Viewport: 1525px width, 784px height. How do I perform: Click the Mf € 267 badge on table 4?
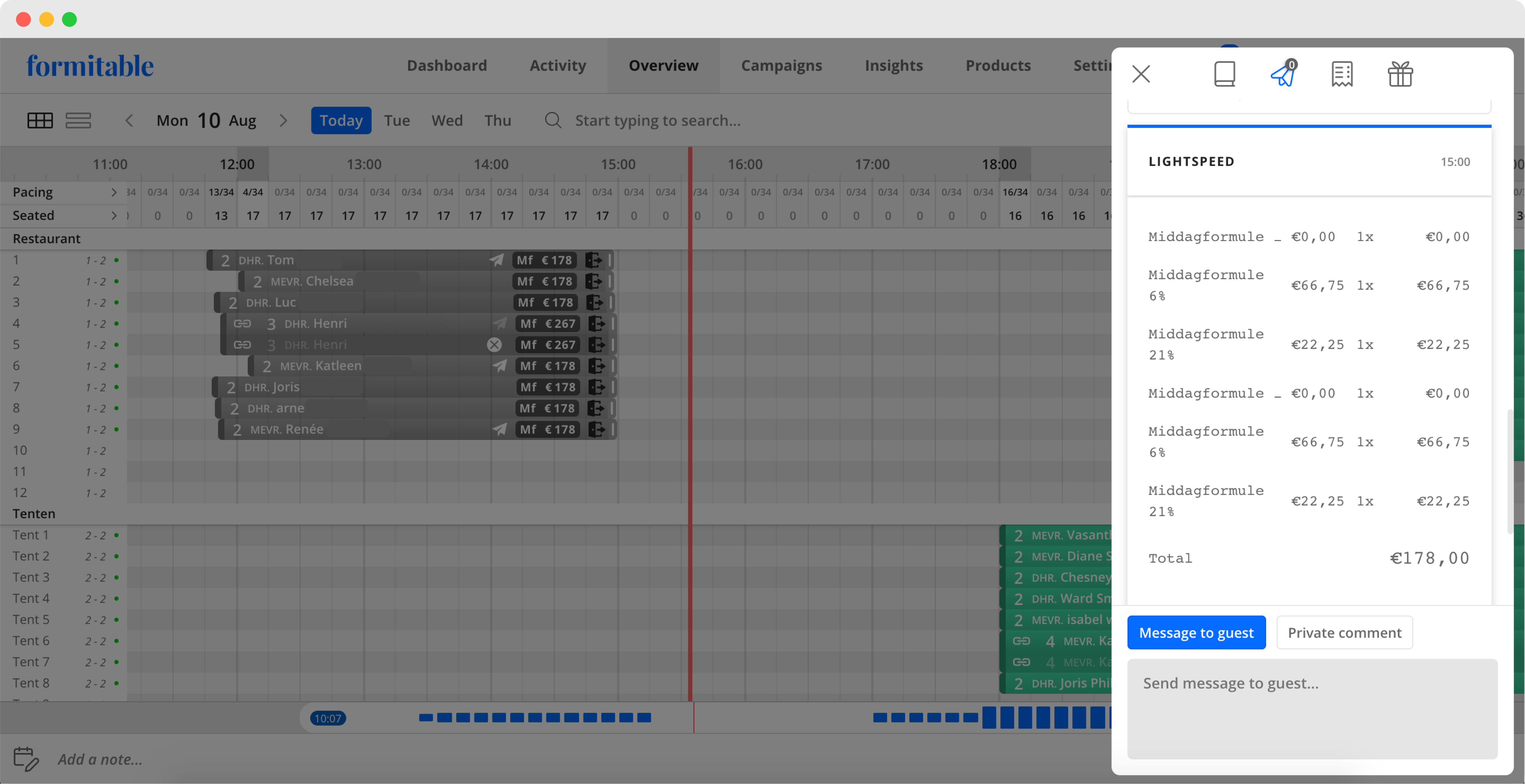pyautogui.click(x=548, y=323)
